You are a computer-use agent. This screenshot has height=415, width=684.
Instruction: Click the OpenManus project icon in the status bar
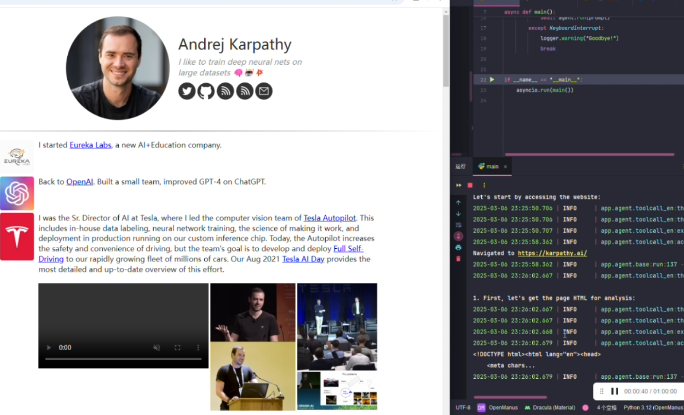tap(481, 408)
